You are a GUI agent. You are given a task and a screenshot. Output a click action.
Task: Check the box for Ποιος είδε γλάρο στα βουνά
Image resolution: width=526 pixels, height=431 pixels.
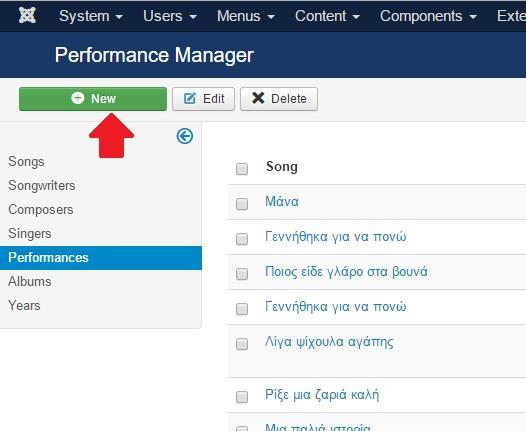pyautogui.click(x=242, y=274)
